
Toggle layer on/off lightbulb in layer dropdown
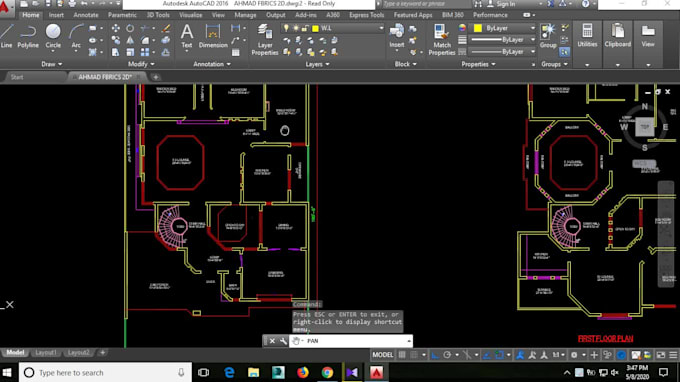click(286, 28)
